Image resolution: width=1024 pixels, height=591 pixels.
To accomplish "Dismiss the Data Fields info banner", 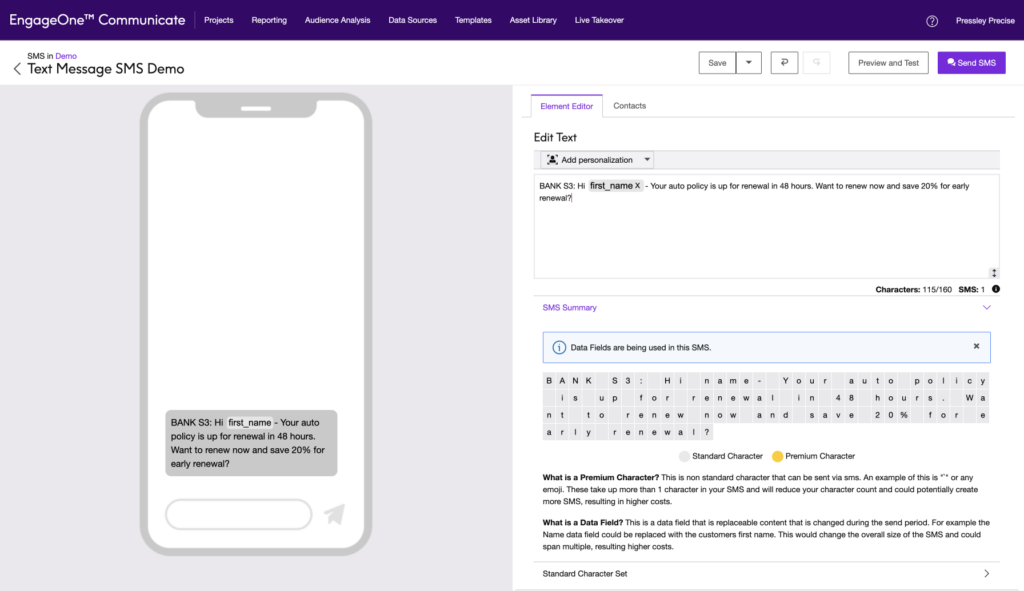I will tap(976, 346).
